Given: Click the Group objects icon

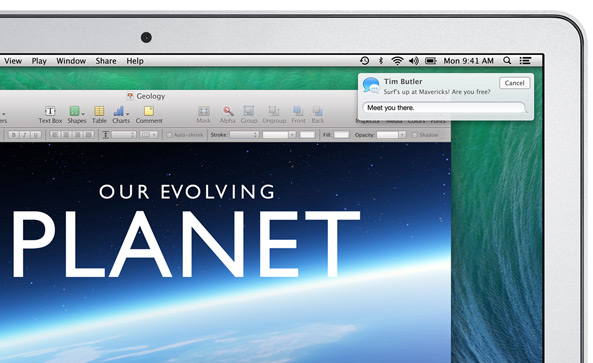Looking at the screenshot, I should 249,111.
